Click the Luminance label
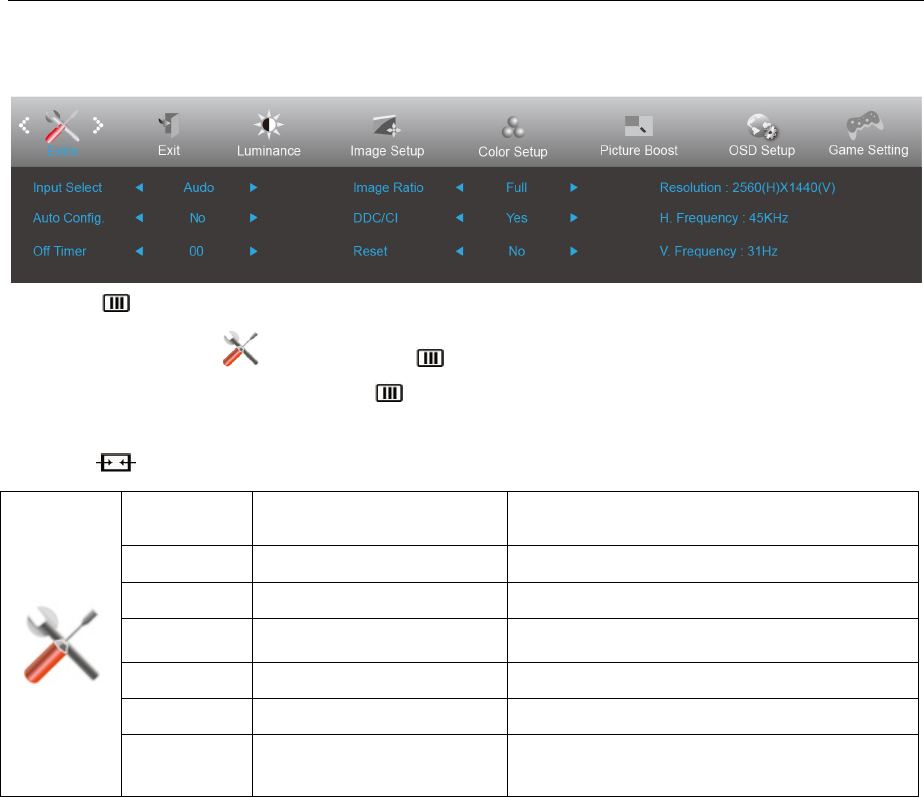924x797 pixels. (x=269, y=151)
